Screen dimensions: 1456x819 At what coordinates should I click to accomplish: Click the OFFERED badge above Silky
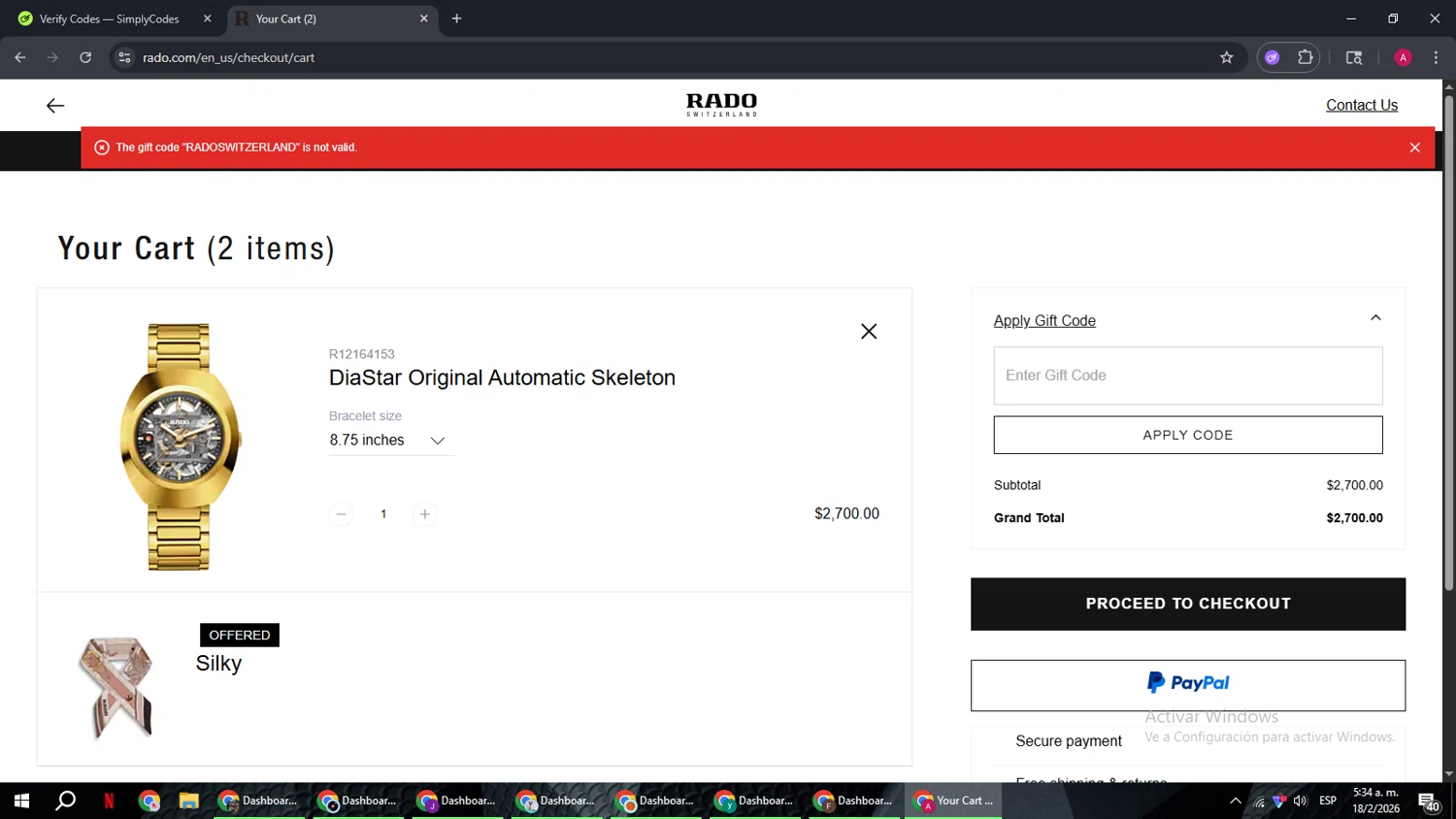240,636
